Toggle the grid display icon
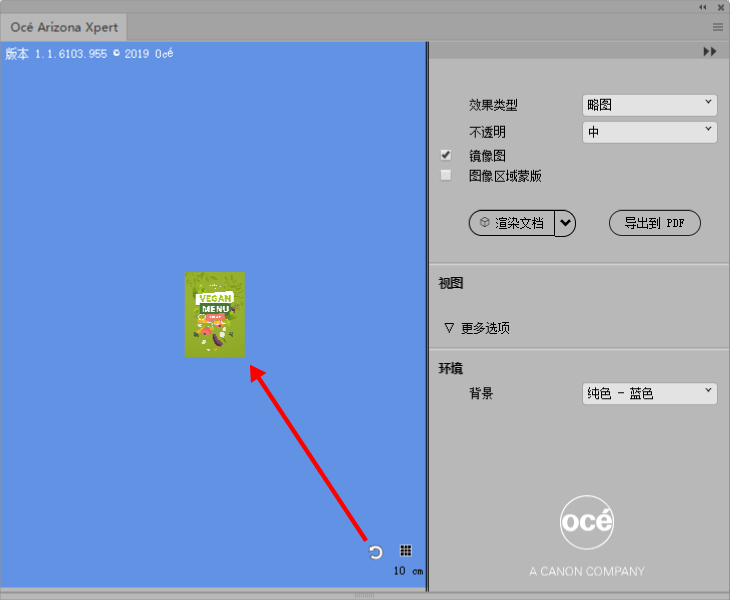Screen dimensions: 730x600 point(406,551)
